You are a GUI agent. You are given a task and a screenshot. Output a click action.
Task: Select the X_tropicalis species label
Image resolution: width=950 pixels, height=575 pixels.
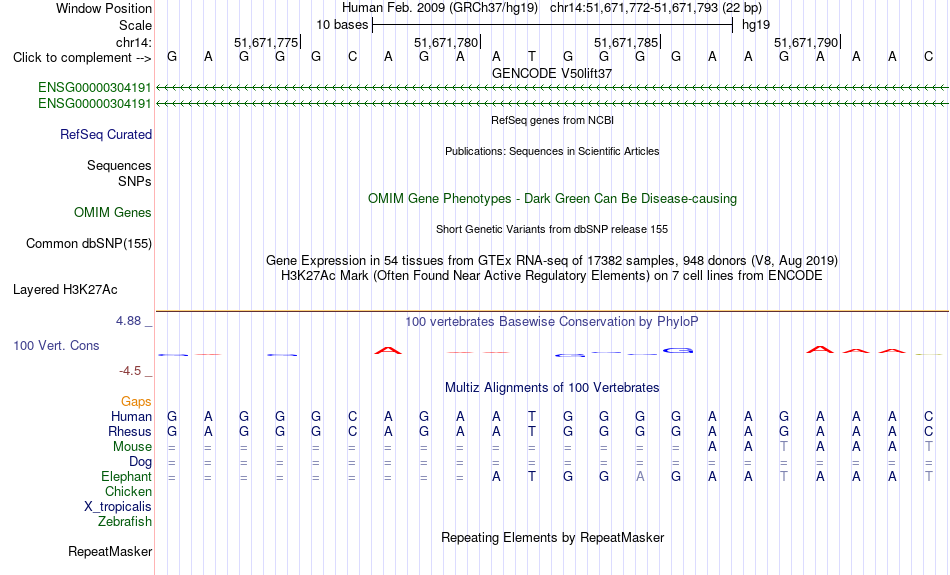(x=118, y=507)
